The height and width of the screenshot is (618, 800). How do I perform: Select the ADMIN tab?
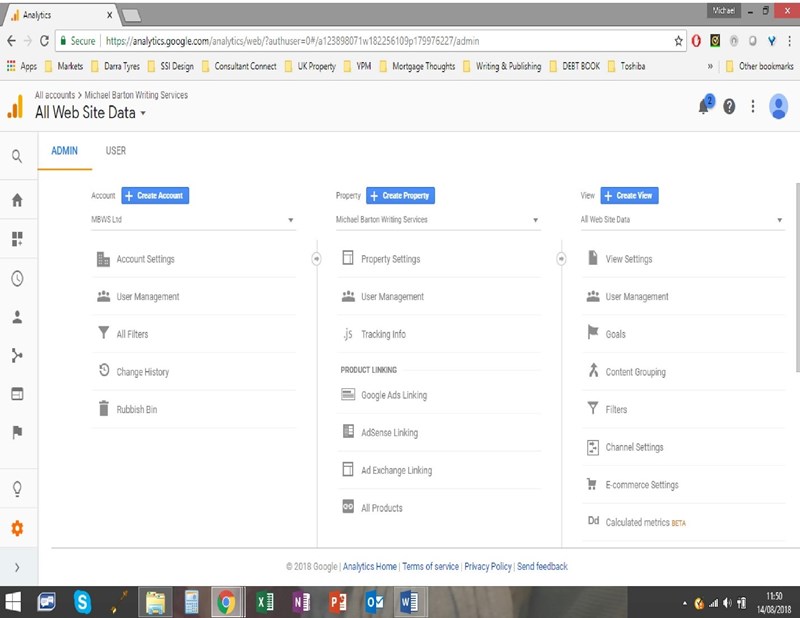tap(64, 151)
